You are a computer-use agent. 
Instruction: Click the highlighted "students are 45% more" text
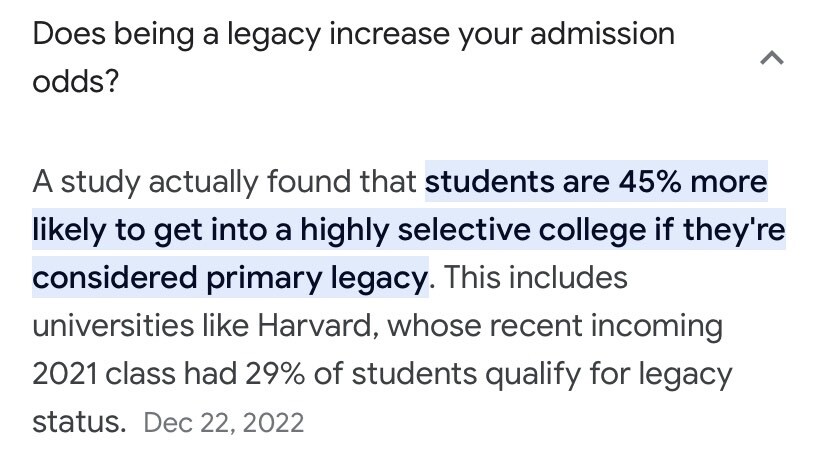596,182
